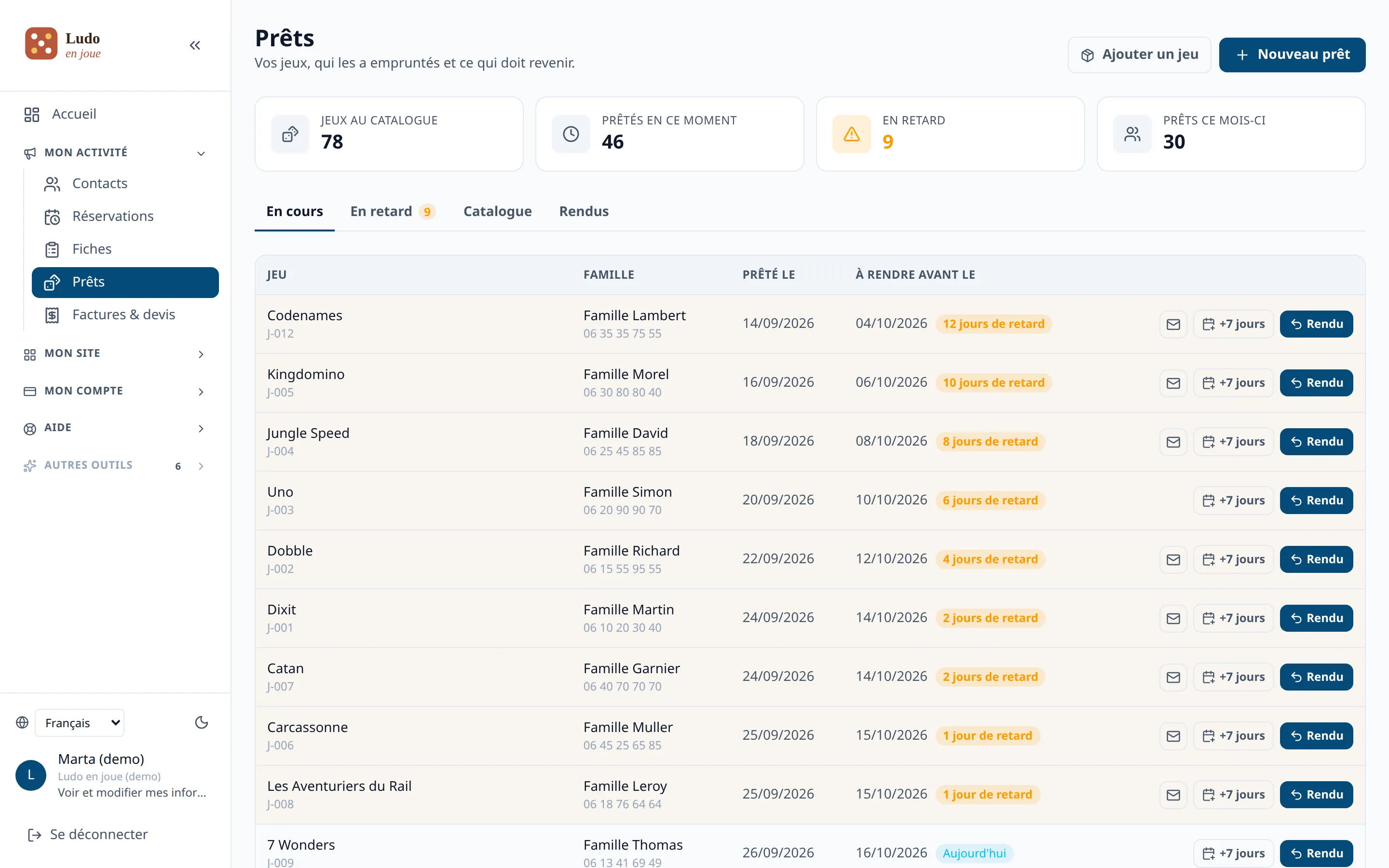1389x868 pixels.
Task: Expand the Mon site section
Action: pyautogui.click(x=115, y=353)
